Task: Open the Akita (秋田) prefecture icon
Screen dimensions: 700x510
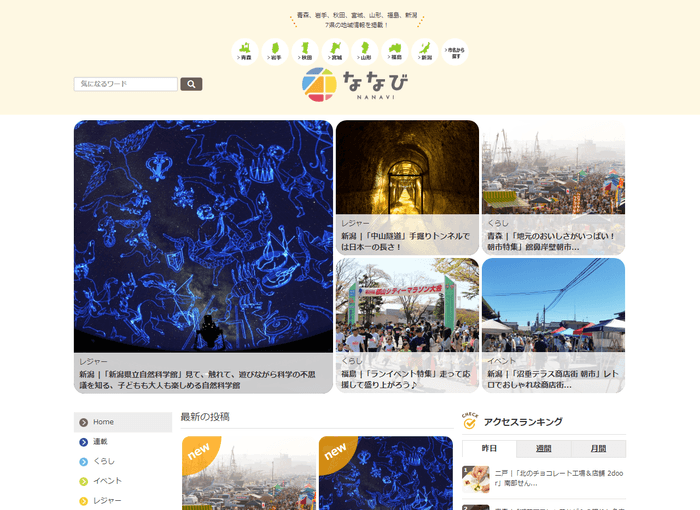Action: coord(305,52)
